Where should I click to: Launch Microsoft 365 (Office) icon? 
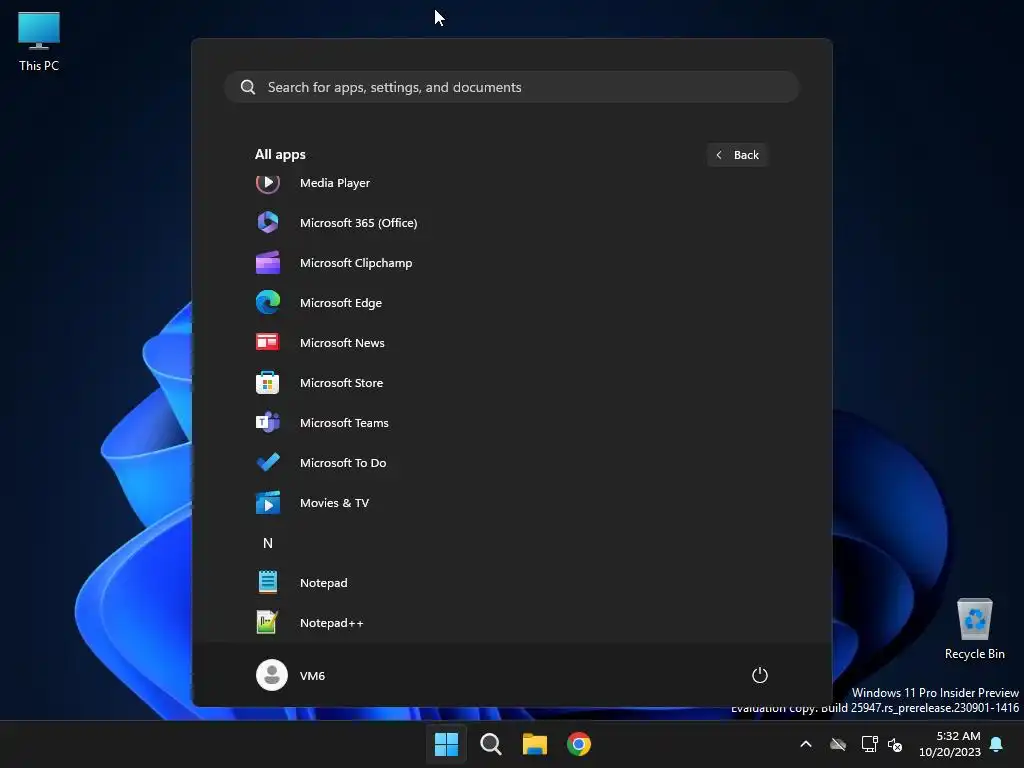(268, 223)
